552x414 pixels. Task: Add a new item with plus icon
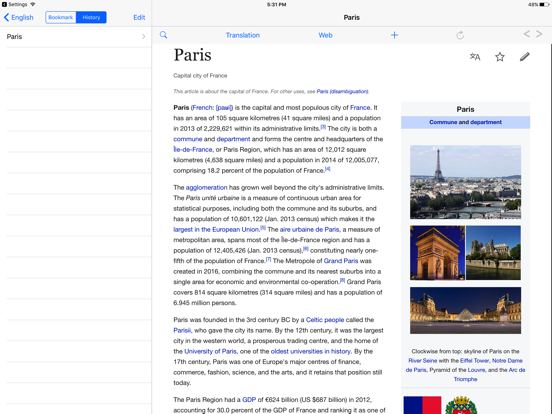tap(394, 35)
